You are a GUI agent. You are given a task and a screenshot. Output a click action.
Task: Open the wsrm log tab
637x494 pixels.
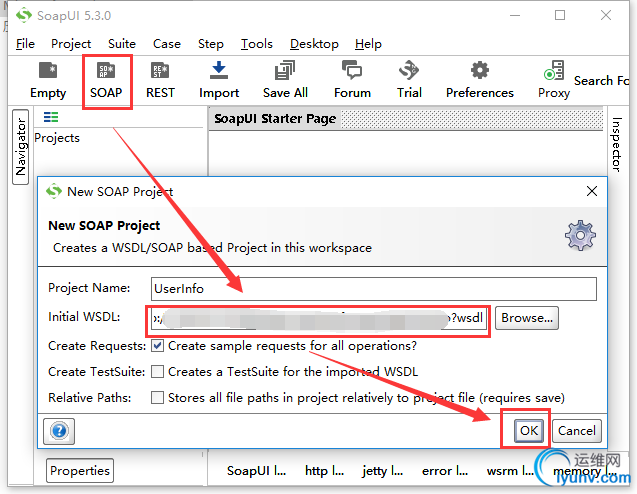tap(510, 470)
